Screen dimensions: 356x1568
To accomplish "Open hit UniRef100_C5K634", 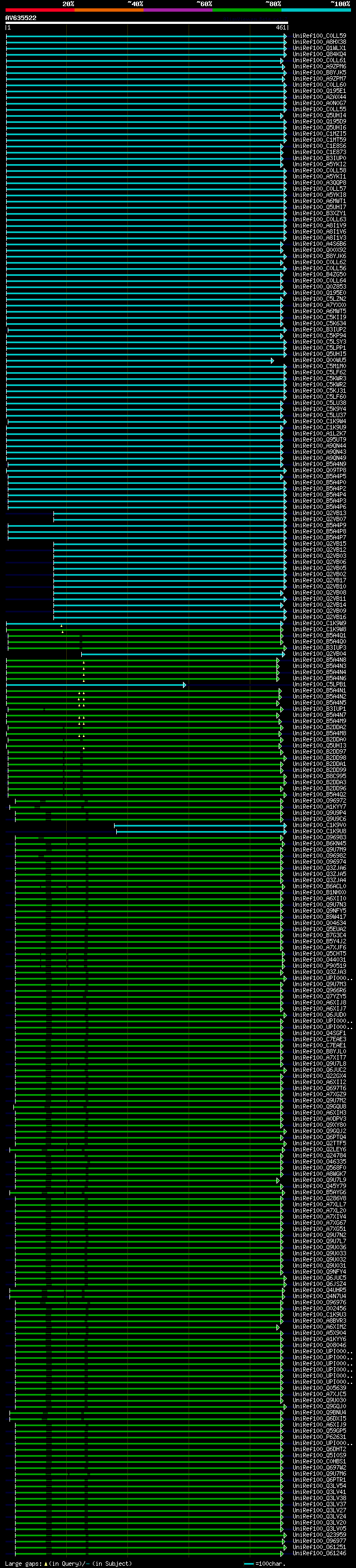I will (x=319, y=323).
